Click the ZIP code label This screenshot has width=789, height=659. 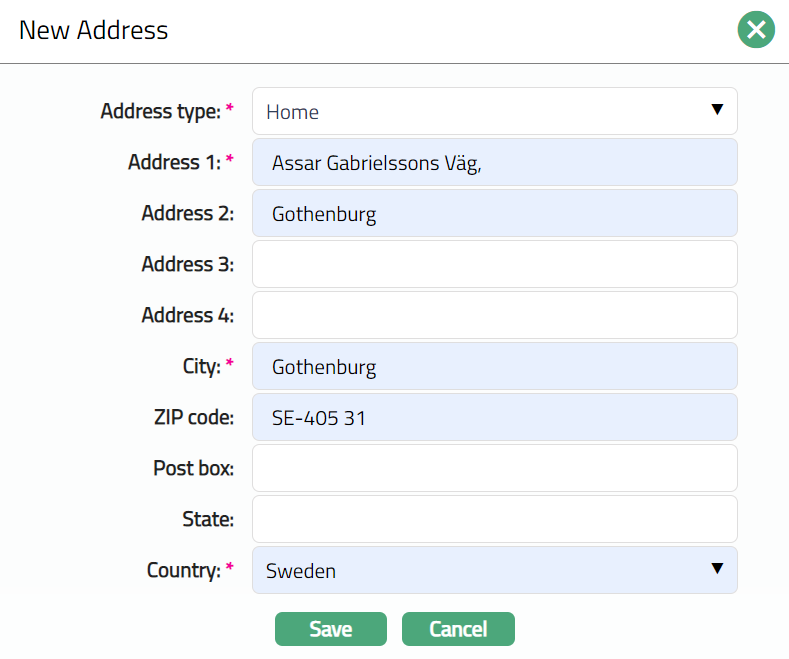(188, 417)
